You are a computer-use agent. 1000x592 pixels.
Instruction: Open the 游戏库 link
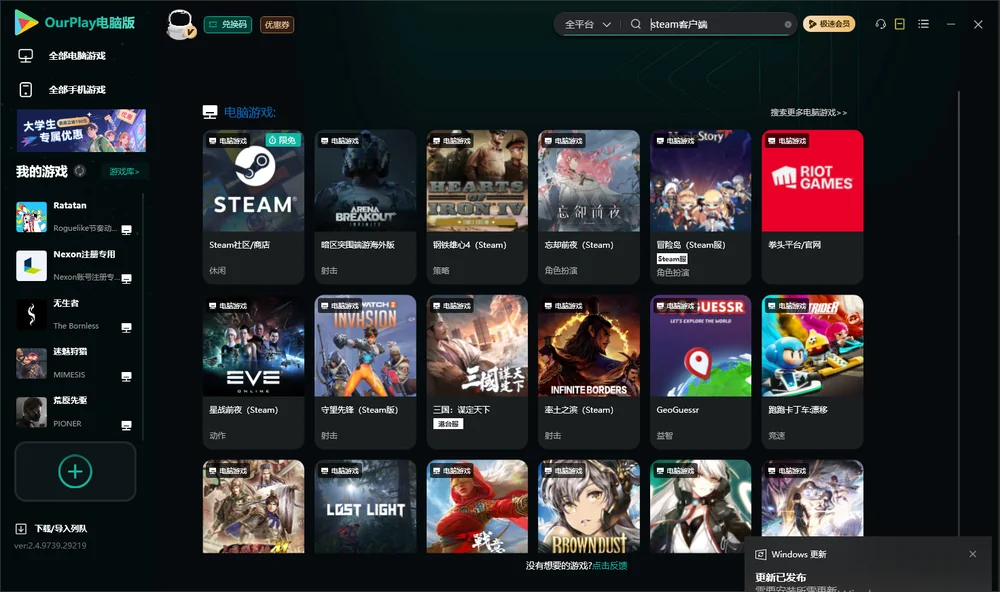click(x=124, y=172)
